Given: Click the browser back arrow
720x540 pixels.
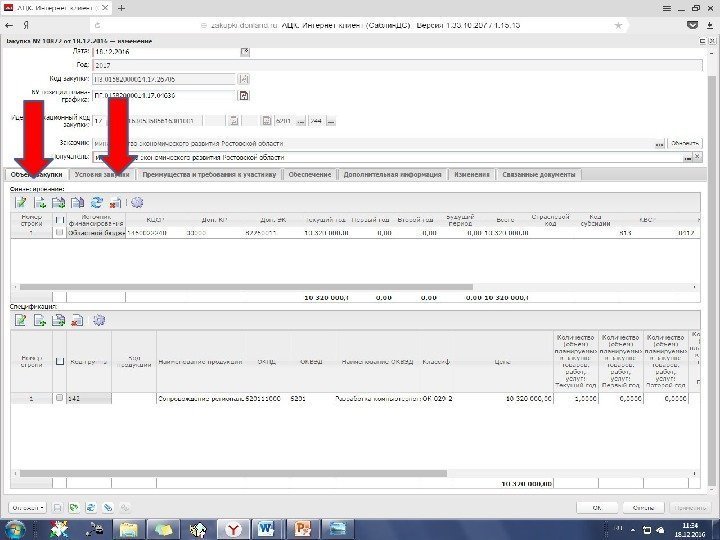Looking at the screenshot, I should click(9, 25).
